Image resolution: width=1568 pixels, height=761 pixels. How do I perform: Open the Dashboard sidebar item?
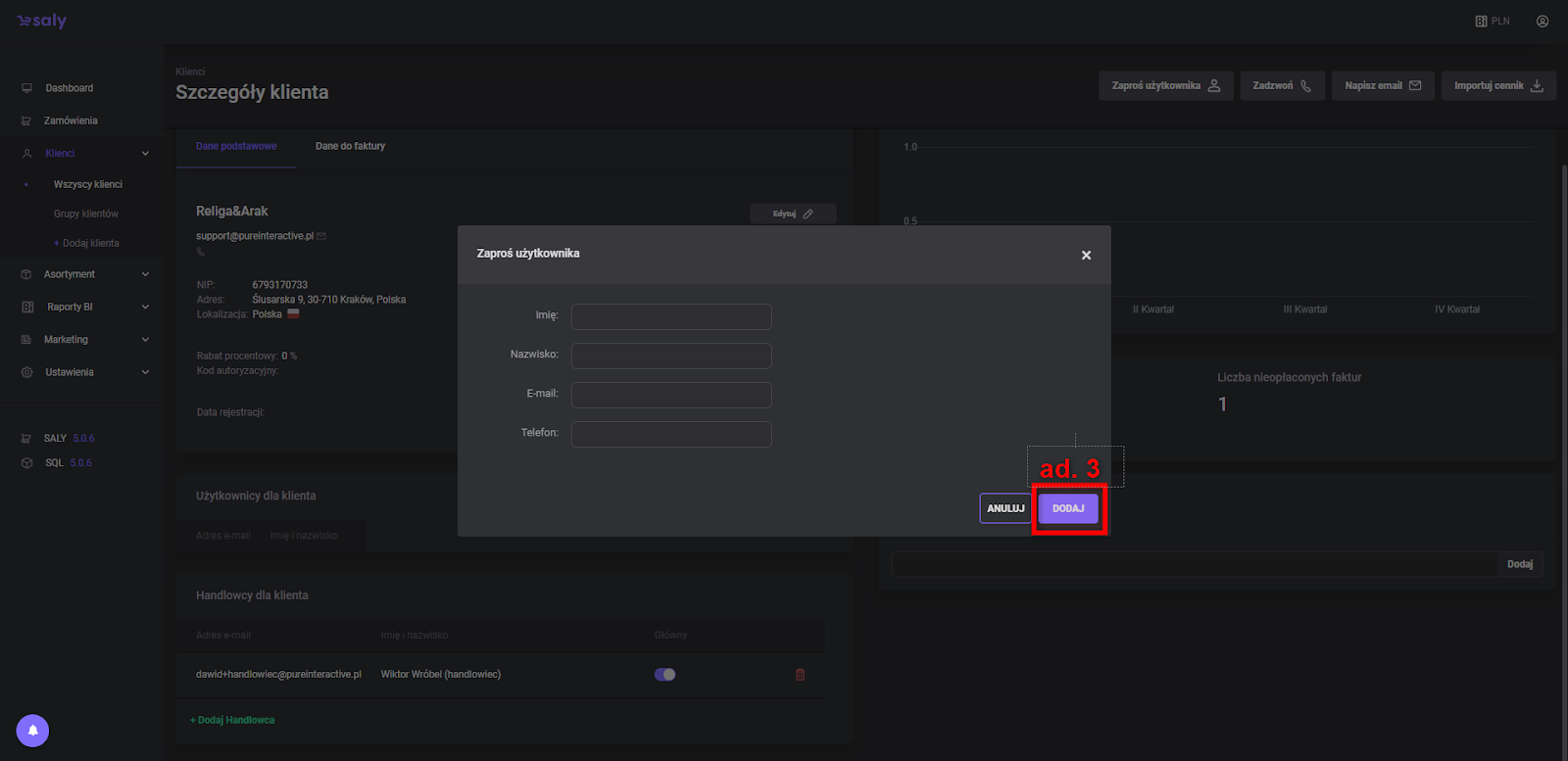69,88
